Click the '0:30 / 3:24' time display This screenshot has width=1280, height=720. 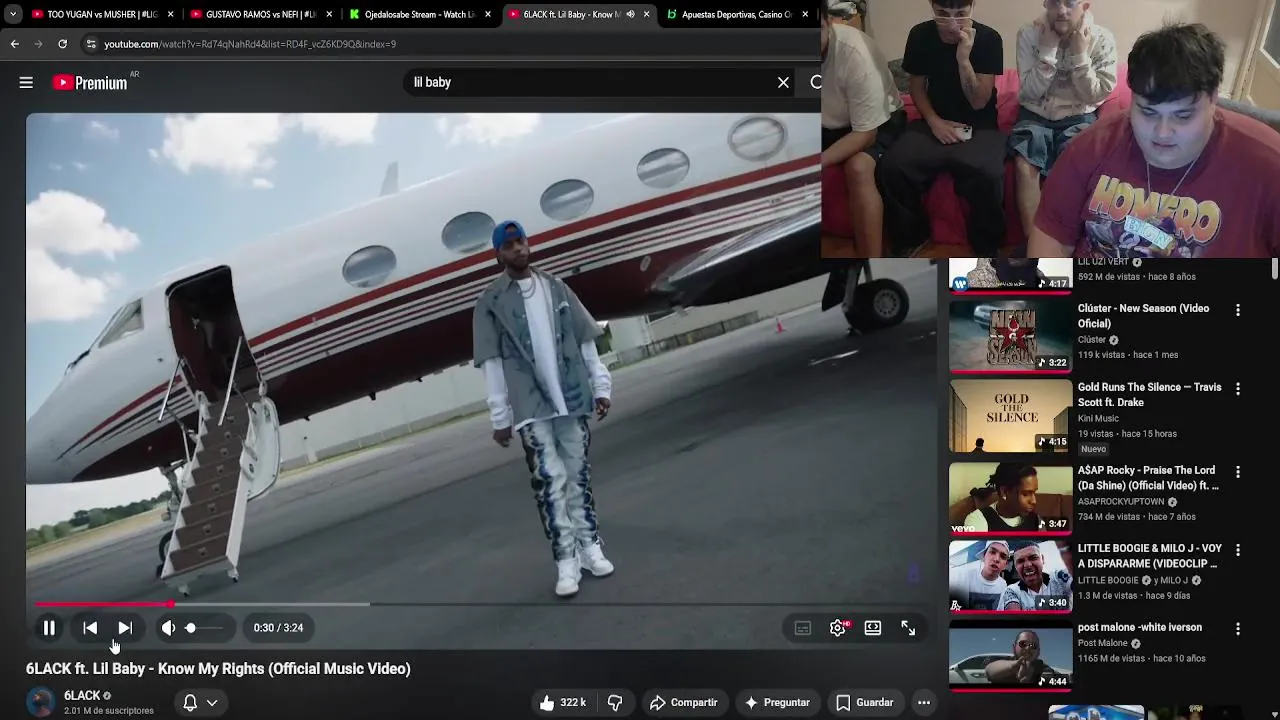pos(278,628)
